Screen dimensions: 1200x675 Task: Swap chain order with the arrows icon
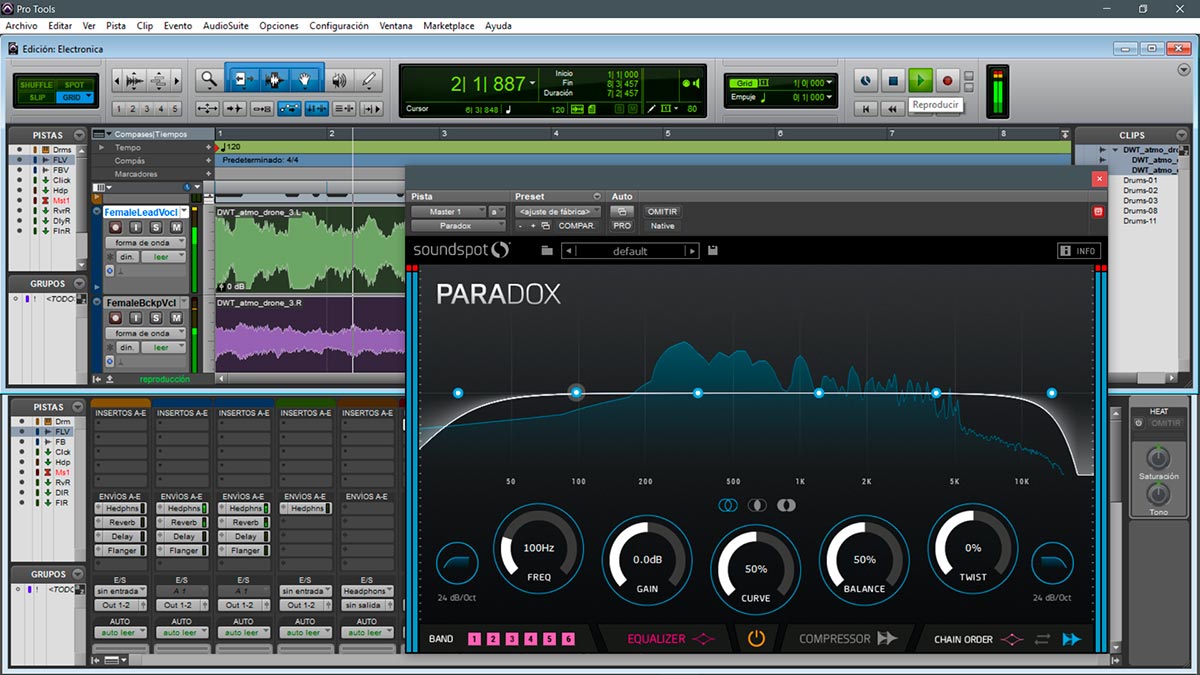[1043, 639]
